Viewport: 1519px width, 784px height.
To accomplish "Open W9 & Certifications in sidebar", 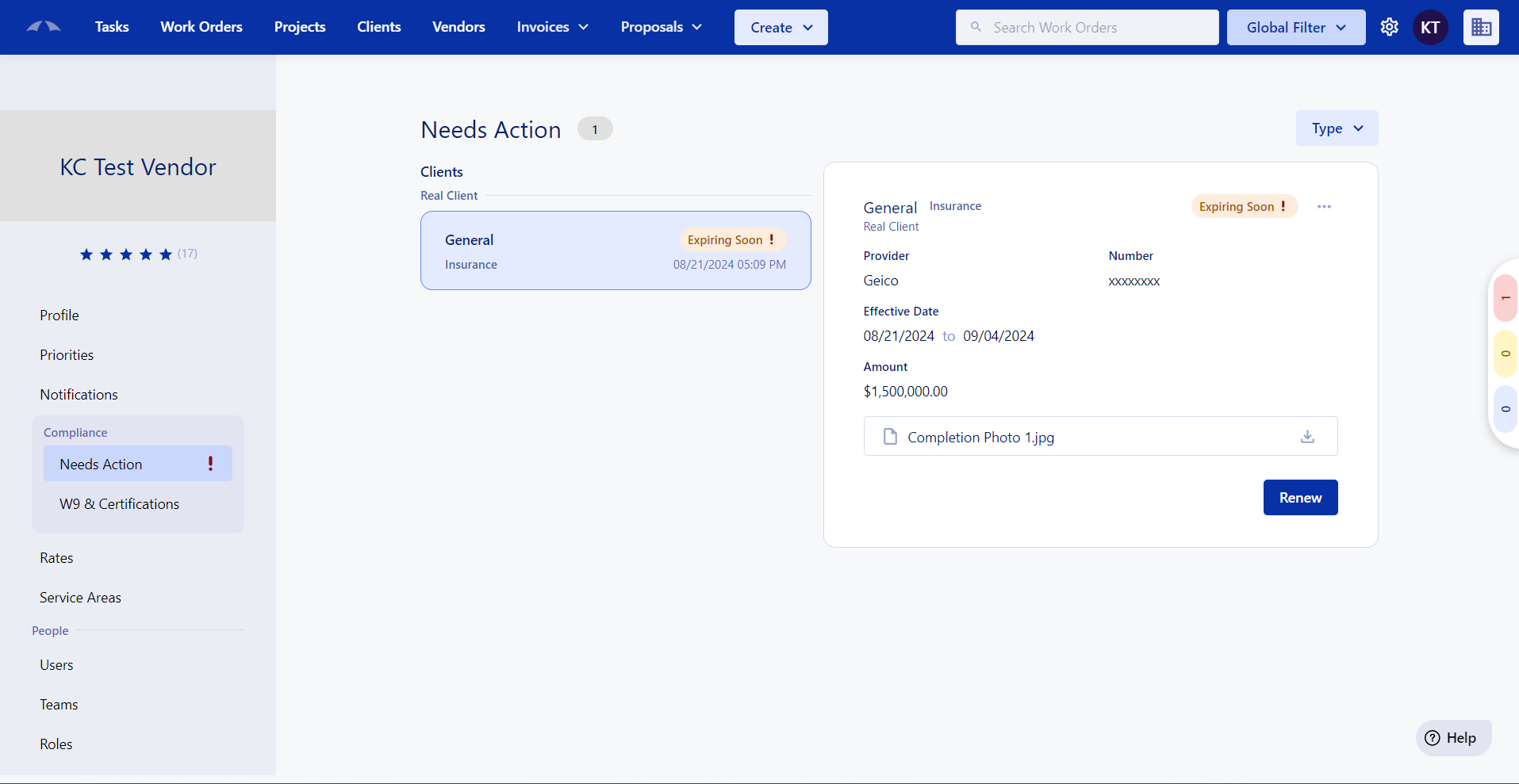I will (x=120, y=504).
